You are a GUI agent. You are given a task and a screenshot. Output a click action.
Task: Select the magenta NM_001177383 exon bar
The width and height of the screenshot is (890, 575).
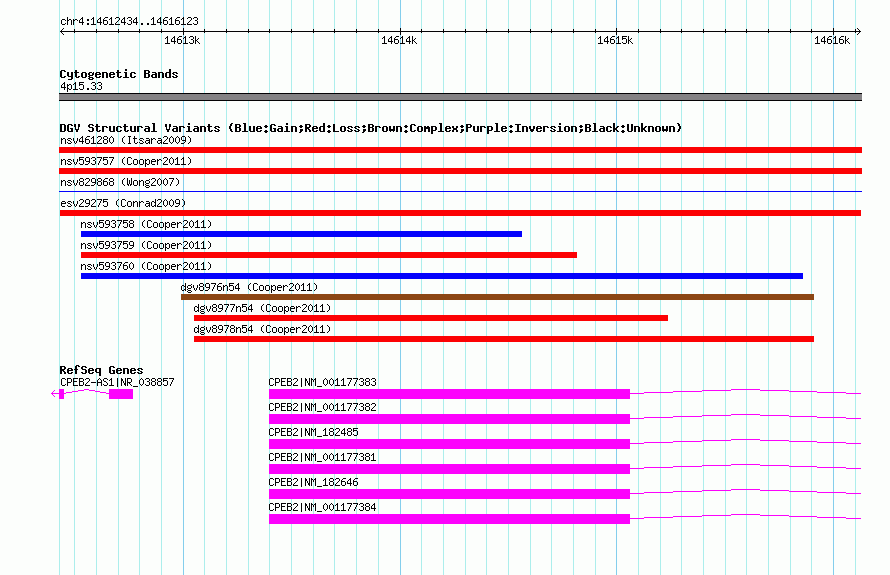[x=450, y=394]
